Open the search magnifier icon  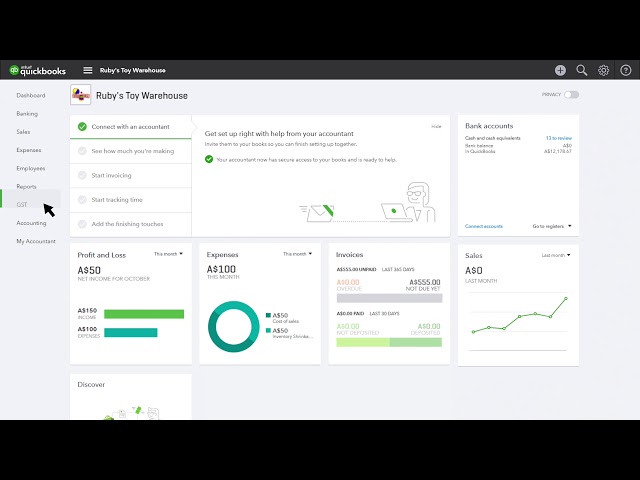(582, 70)
